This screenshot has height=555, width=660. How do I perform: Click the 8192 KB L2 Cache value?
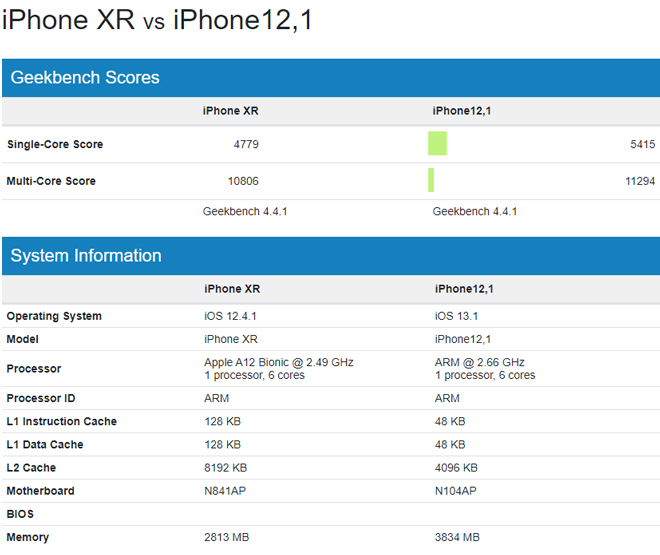(x=226, y=468)
